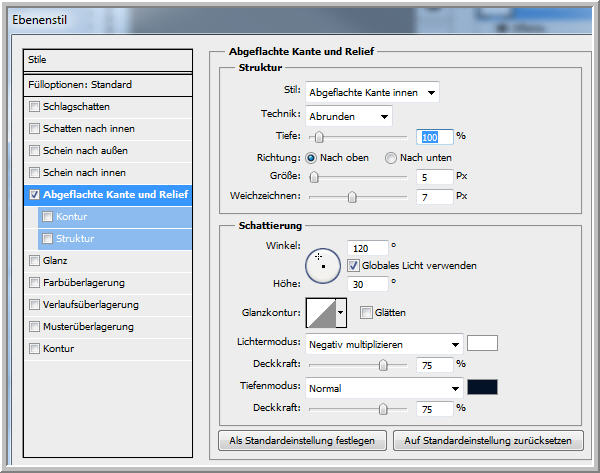Click the Tiefe percent input field
This screenshot has height=473, width=600.
435,137
